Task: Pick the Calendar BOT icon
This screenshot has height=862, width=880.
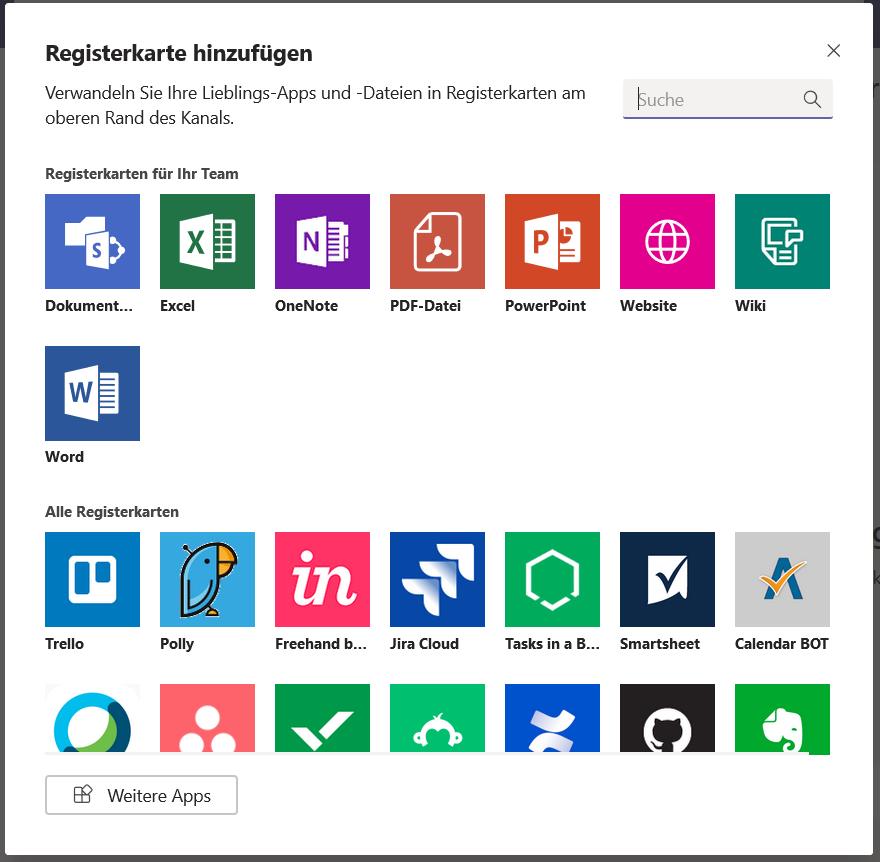Action: (782, 579)
